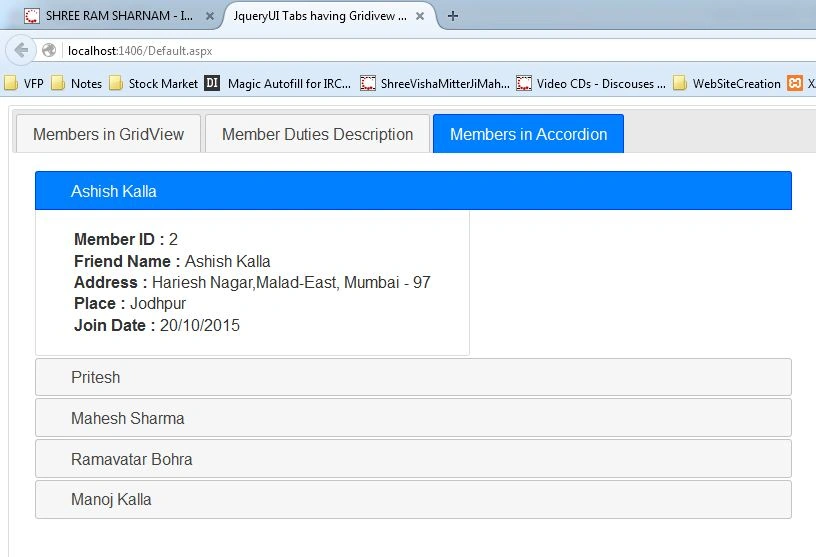Open a new browser tab with plus
Screen dimensions: 816x557
(x=453, y=16)
